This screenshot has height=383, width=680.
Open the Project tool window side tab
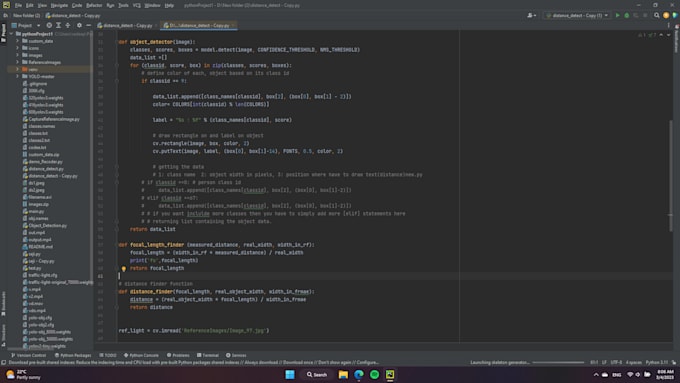[x=3, y=33]
